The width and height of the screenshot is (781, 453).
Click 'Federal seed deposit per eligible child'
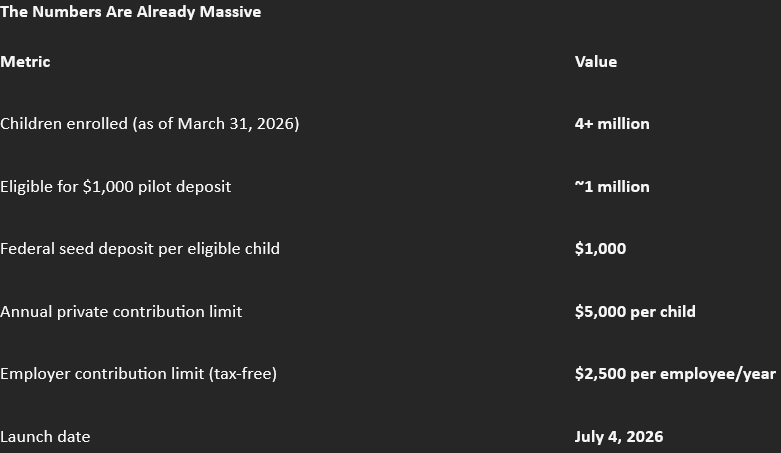(140, 249)
